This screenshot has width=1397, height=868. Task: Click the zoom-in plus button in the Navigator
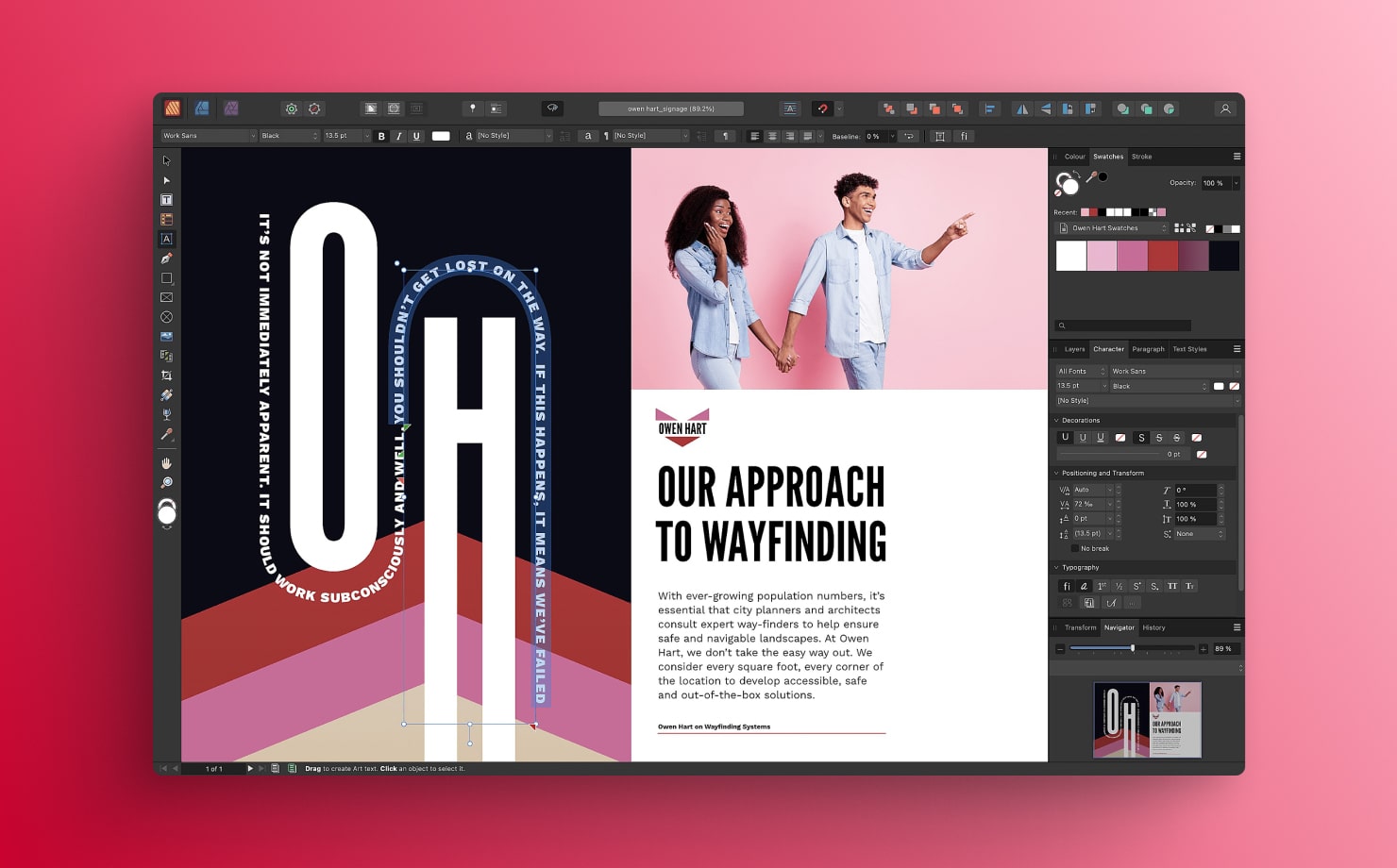tap(1203, 649)
